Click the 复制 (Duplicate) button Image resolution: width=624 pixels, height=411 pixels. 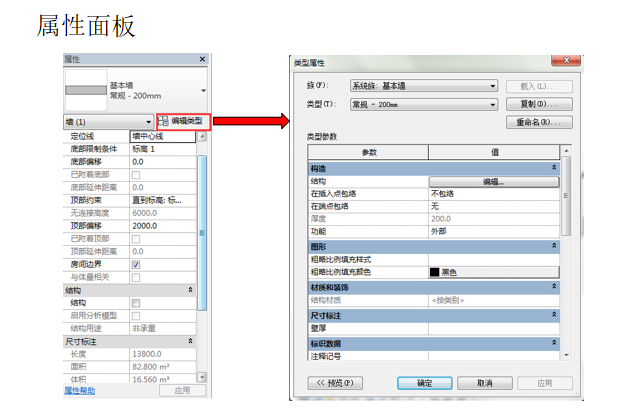(539, 104)
